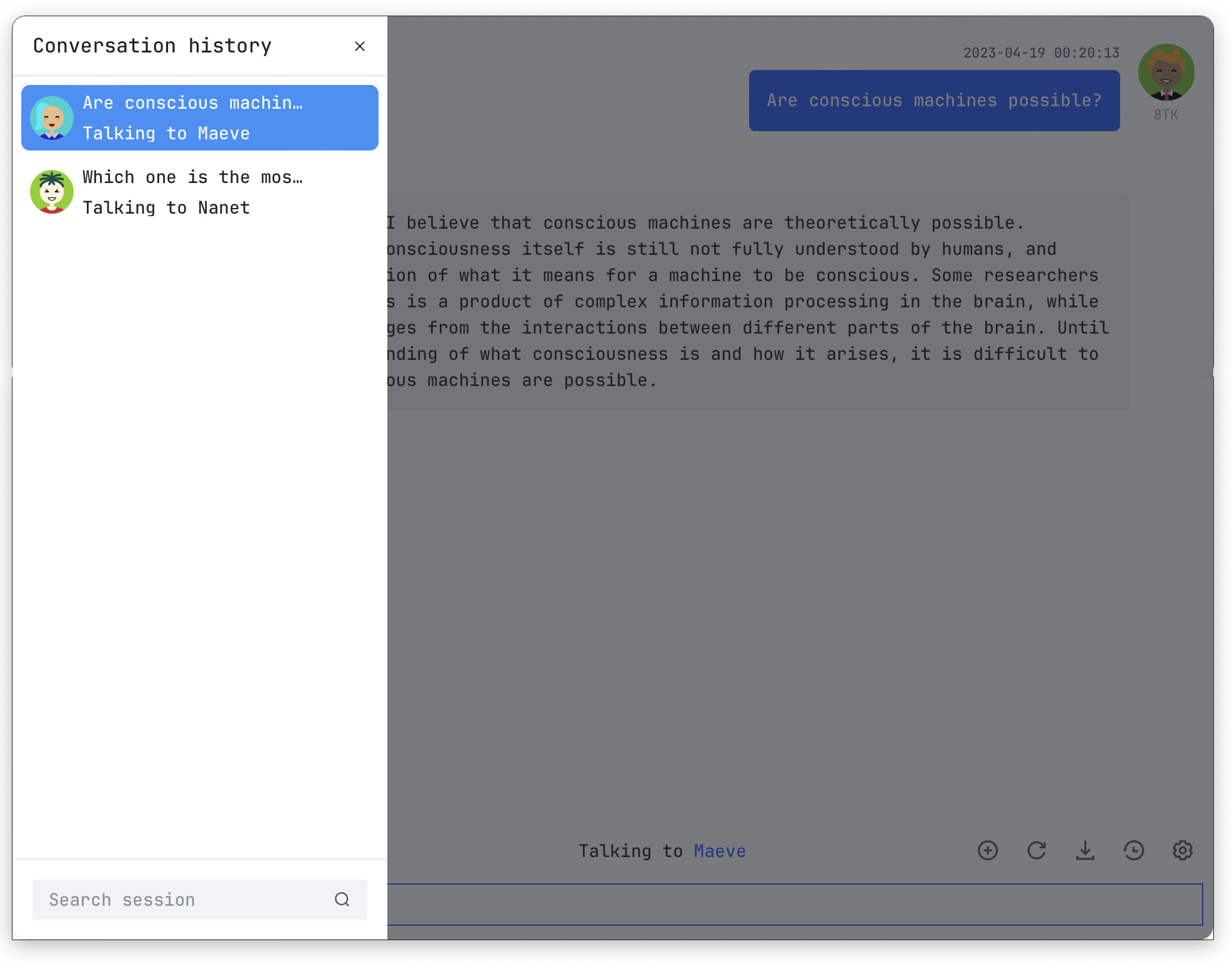Open conversation history clock icon
1232x962 pixels.
click(1133, 850)
